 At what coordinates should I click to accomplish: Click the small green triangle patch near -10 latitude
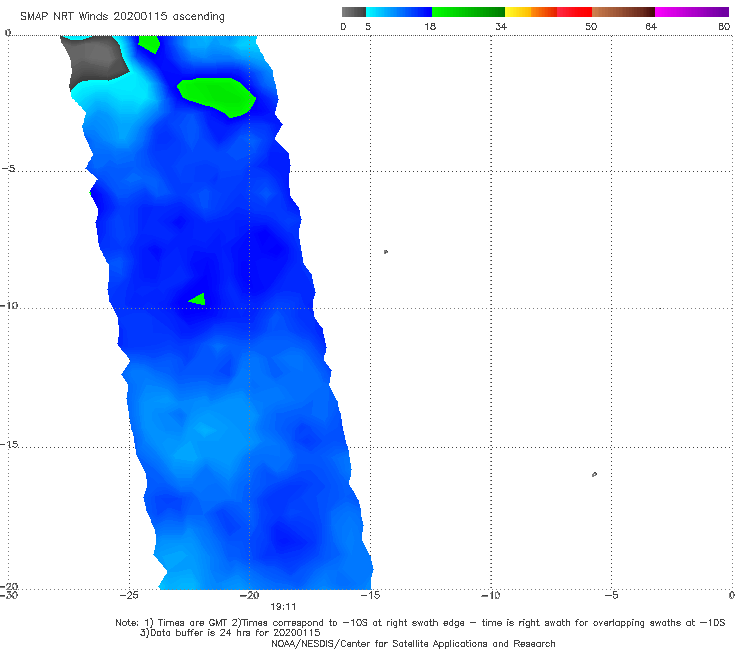click(198, 299)
